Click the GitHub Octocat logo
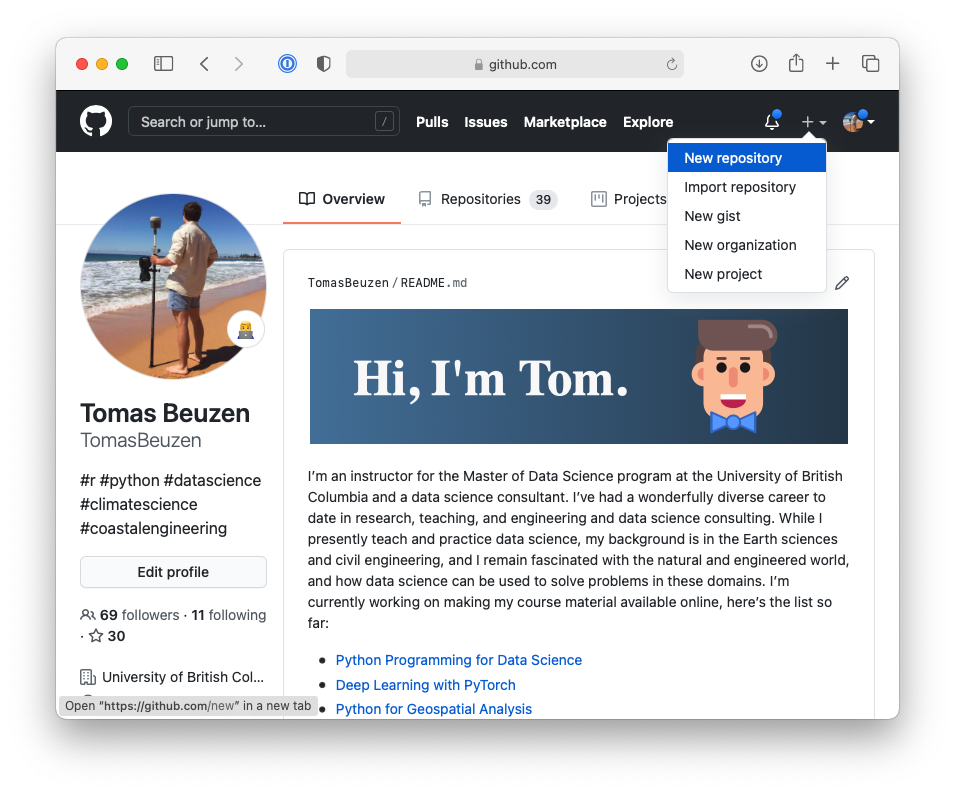 tap(96, 121)
